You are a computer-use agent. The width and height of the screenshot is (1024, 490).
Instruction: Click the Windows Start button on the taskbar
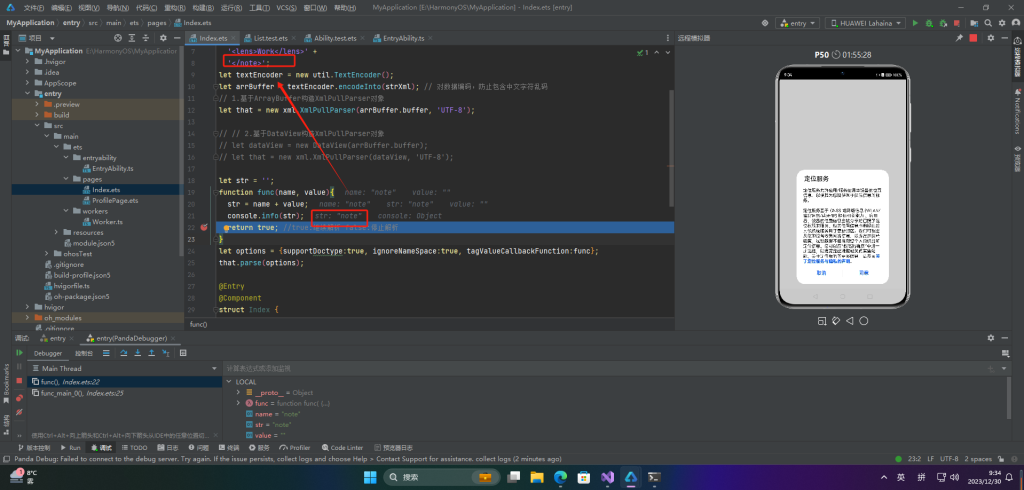pyautogui.click(x=370, y=477)
